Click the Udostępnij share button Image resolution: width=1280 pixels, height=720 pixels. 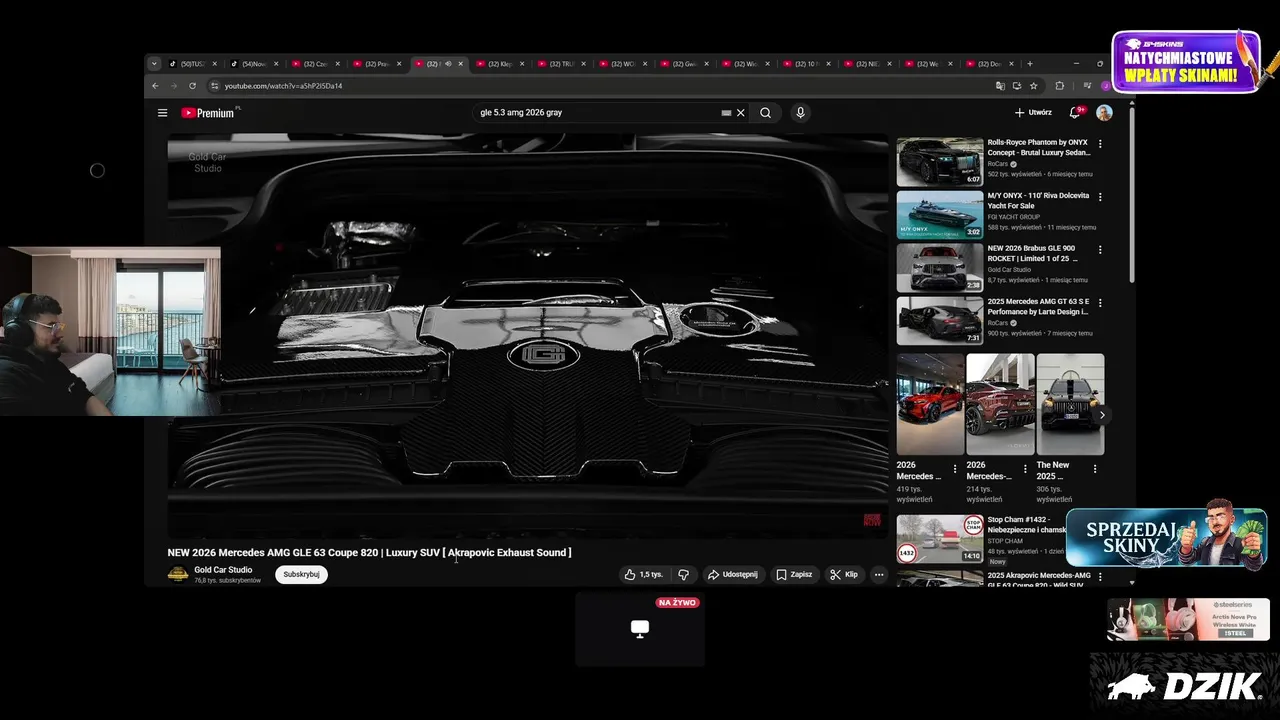(x=733, y=574)
